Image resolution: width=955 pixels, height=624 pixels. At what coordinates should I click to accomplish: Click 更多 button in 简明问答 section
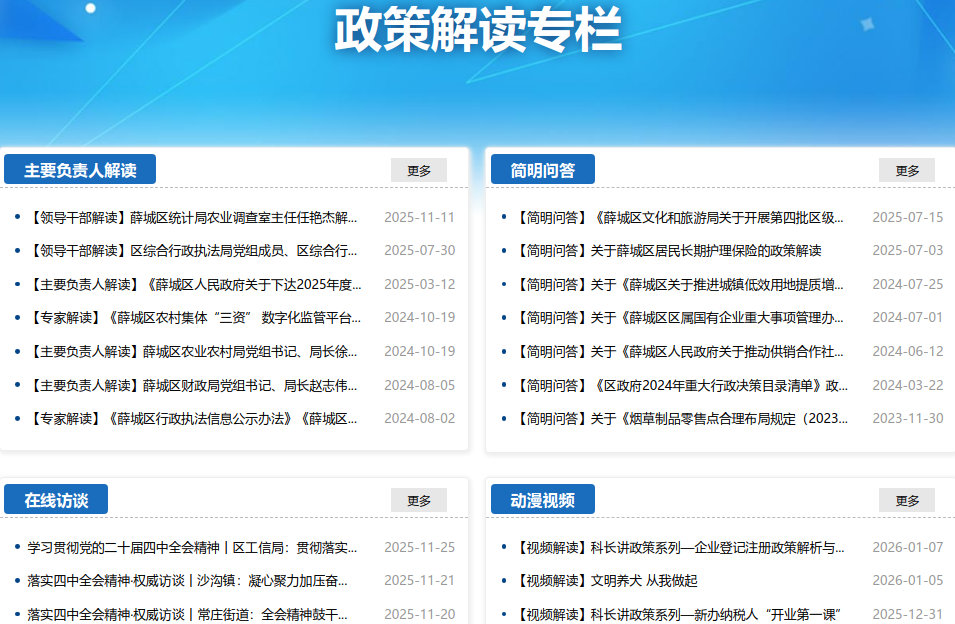(x=906, y=170)
